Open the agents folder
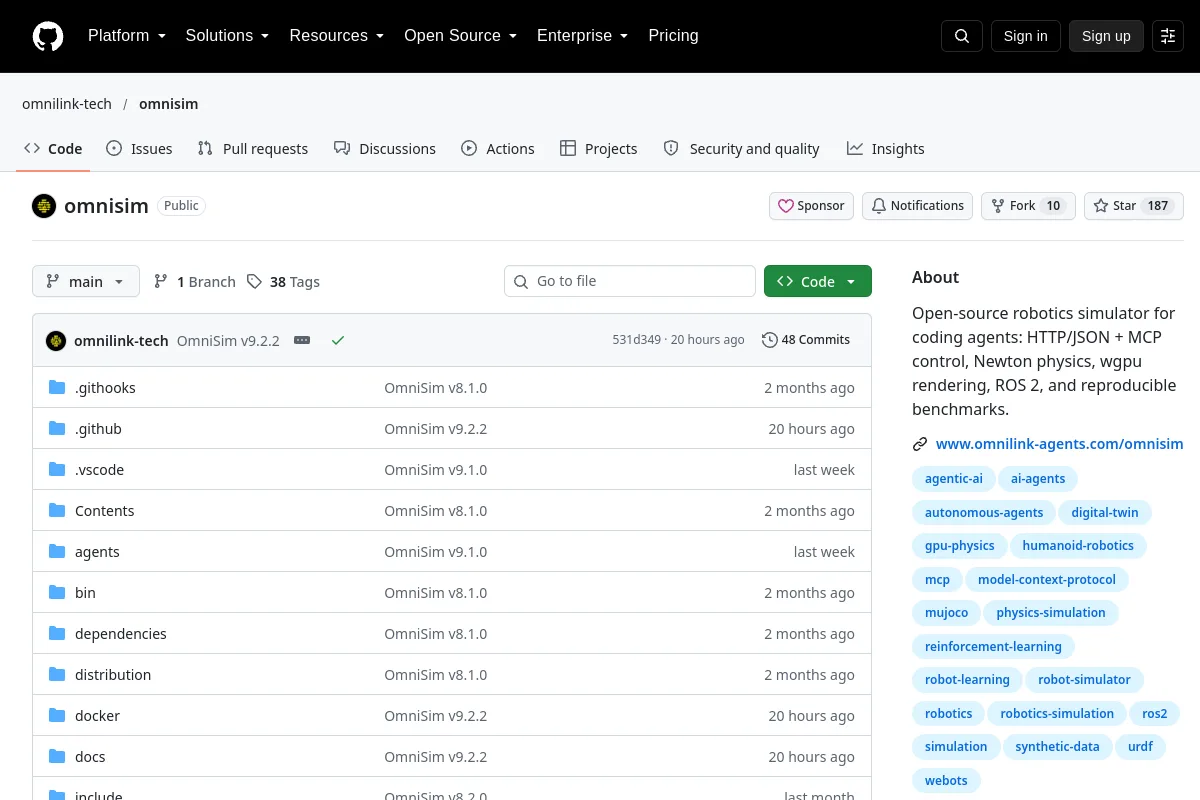Screen dimensions: 1200x800 coord(97,552)
